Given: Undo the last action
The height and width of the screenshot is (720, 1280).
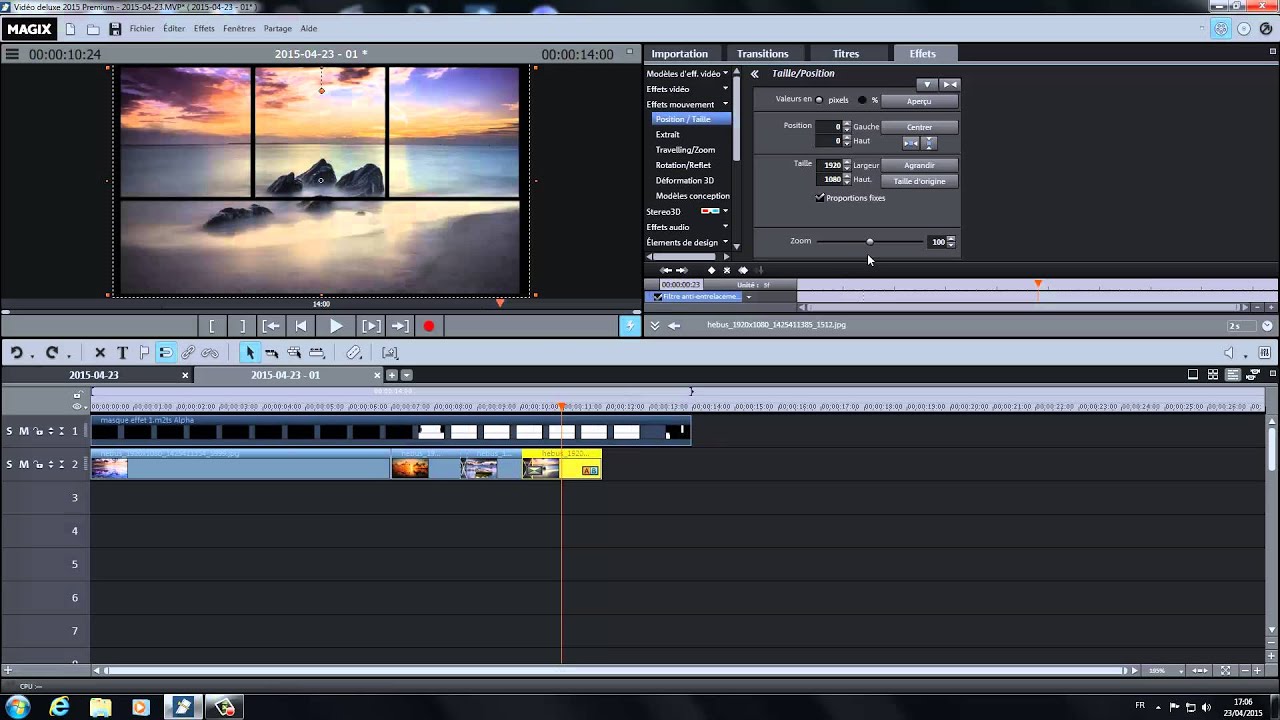Looking at the screenshot, I should (16, 353).
